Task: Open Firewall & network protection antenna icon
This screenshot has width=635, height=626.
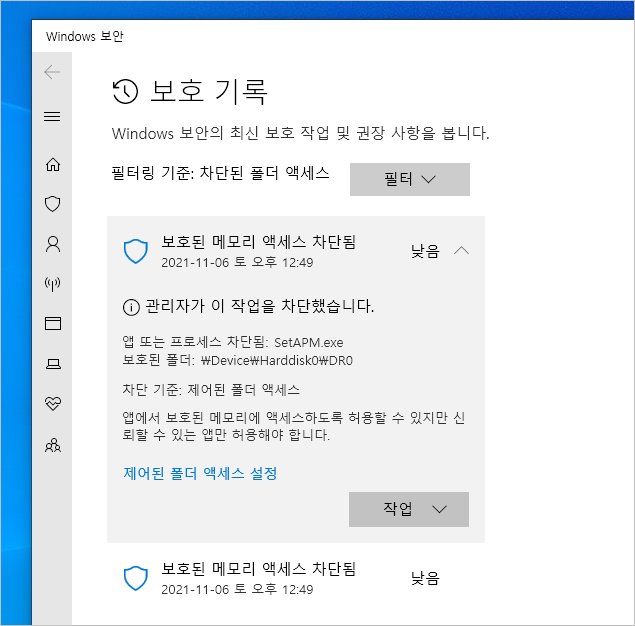Action: pyautogui.click(x=53, y=284)
